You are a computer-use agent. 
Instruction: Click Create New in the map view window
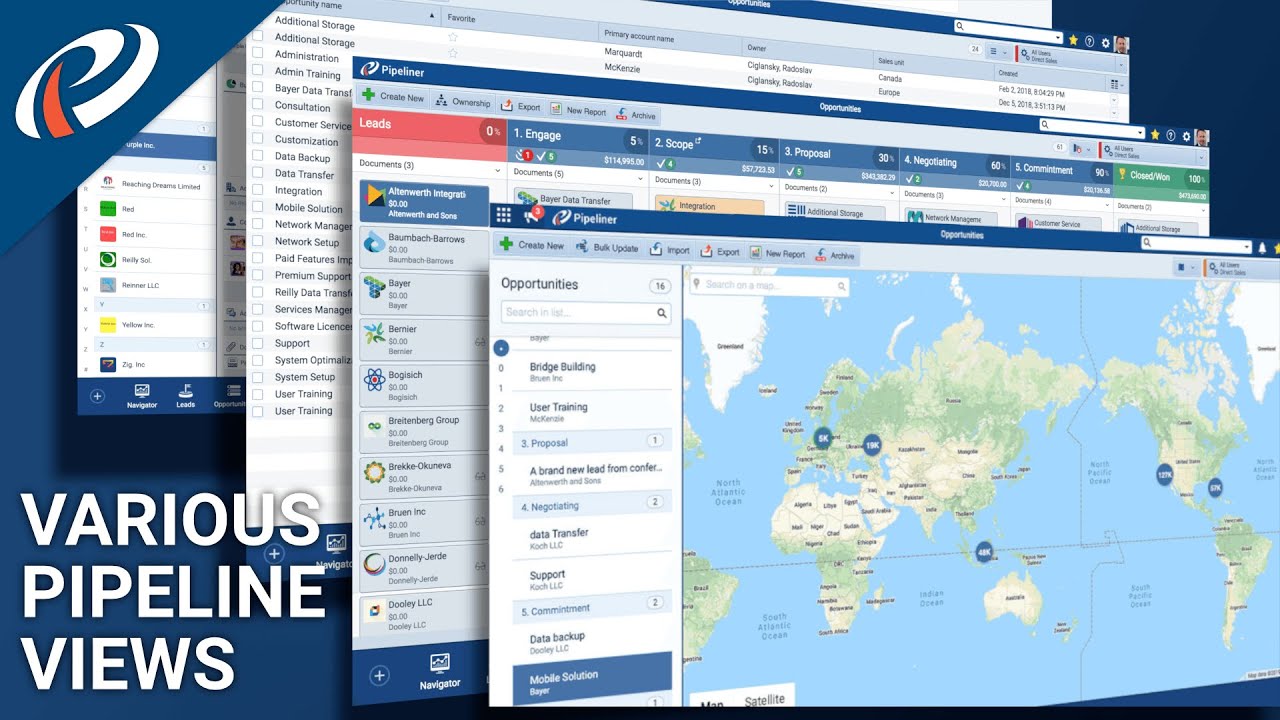click(532, 245)
